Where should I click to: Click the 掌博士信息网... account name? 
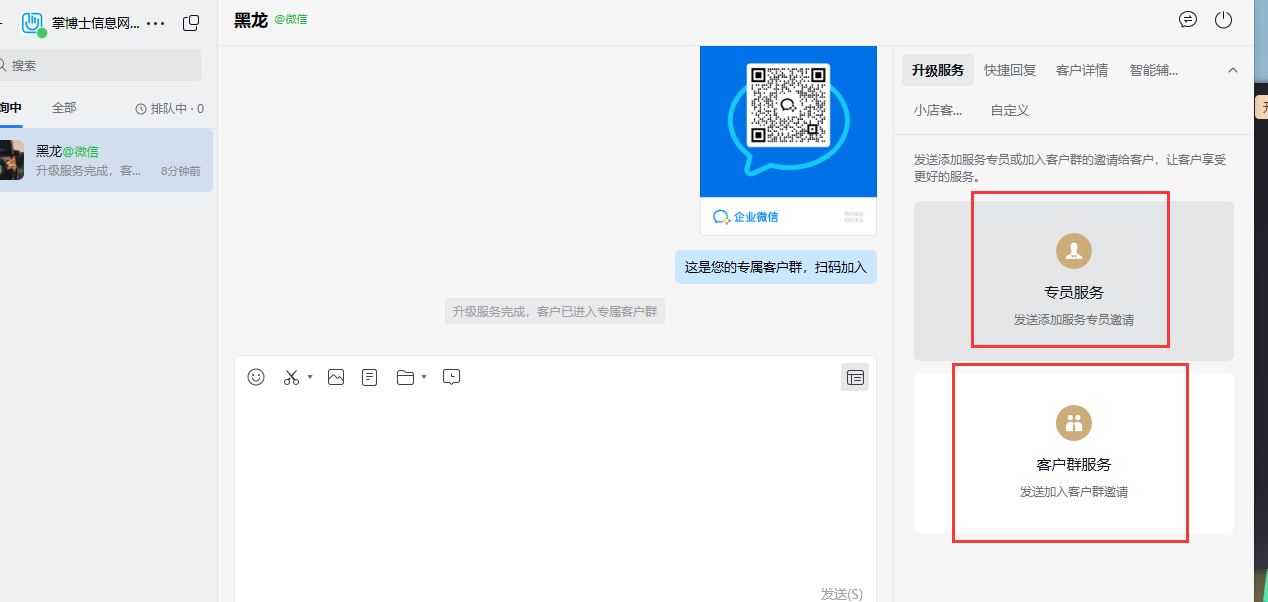point(96,23)
